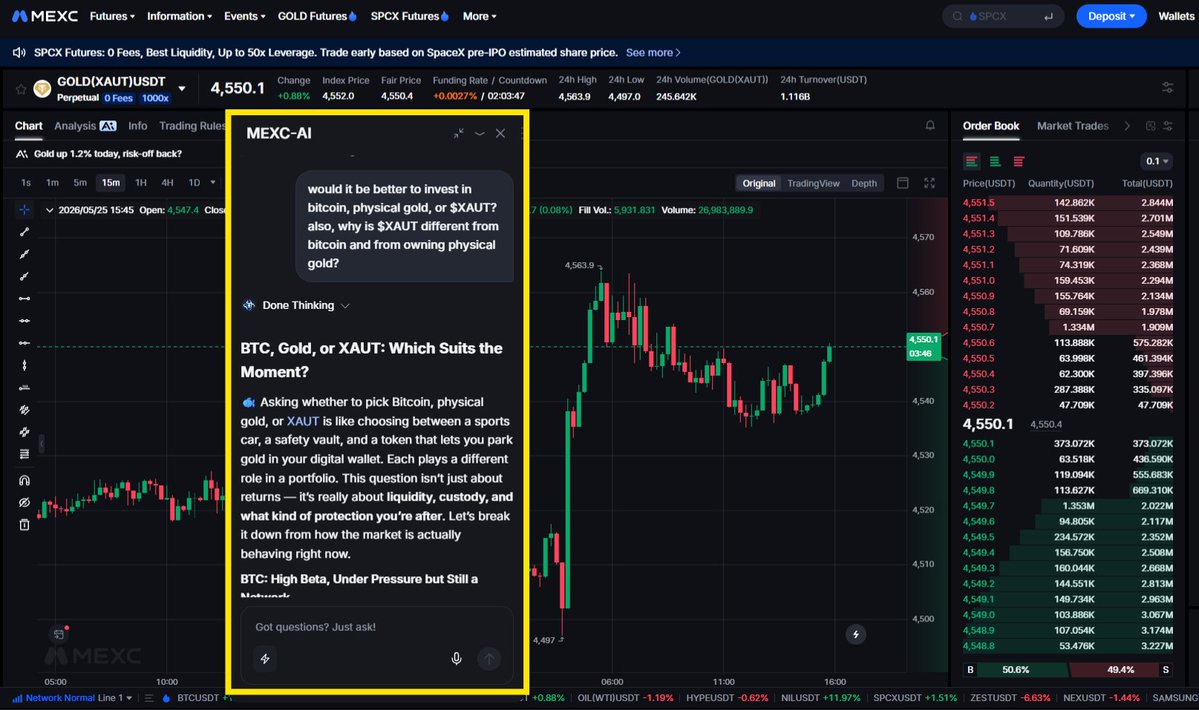Click the 49.4% sell ratio bar
This screenshot has width=1199, height=710.
pos(1115,669)
